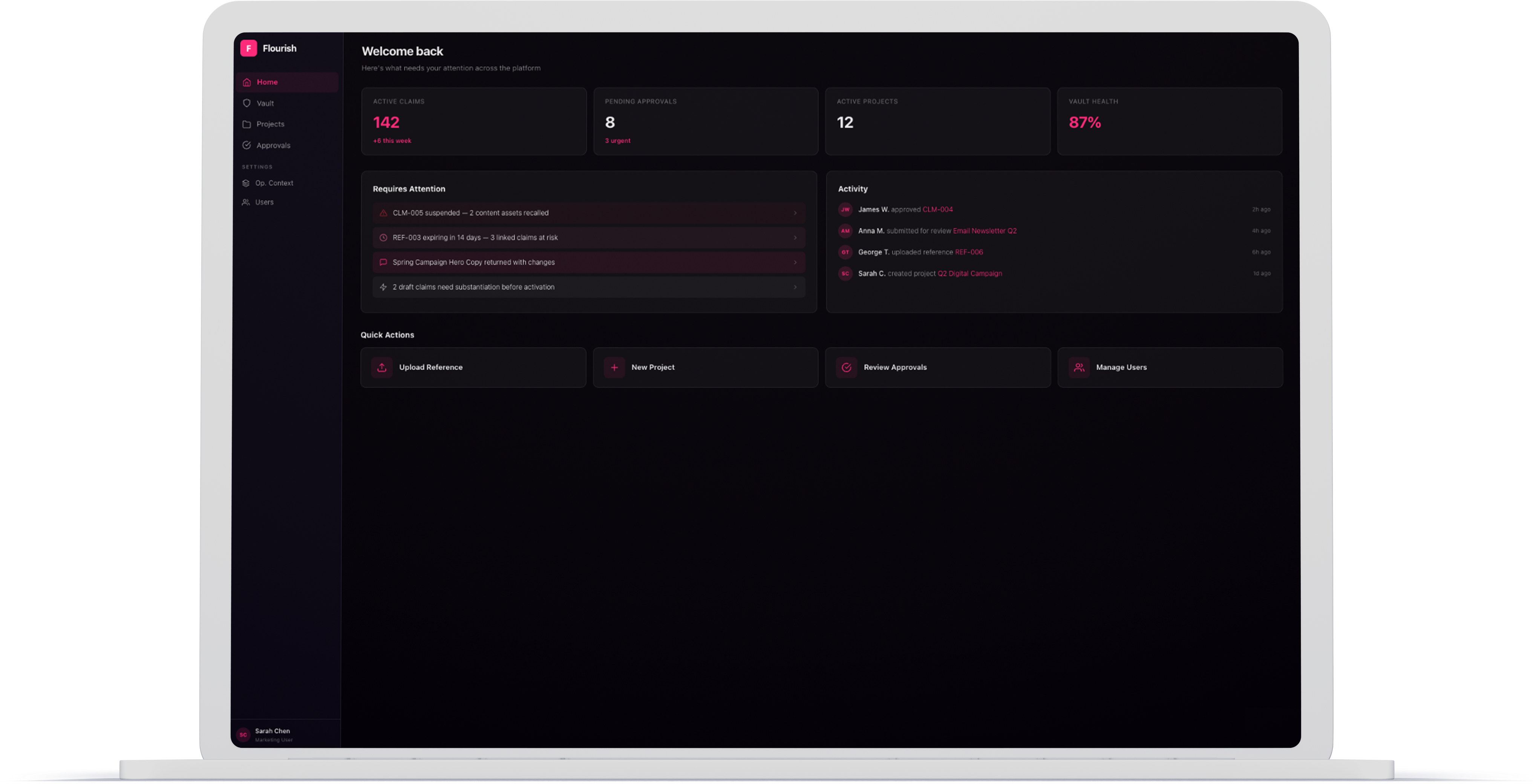1533x784 pixels.
Task: Follow the Q2 Digital Campaign link
Action: 969,274
